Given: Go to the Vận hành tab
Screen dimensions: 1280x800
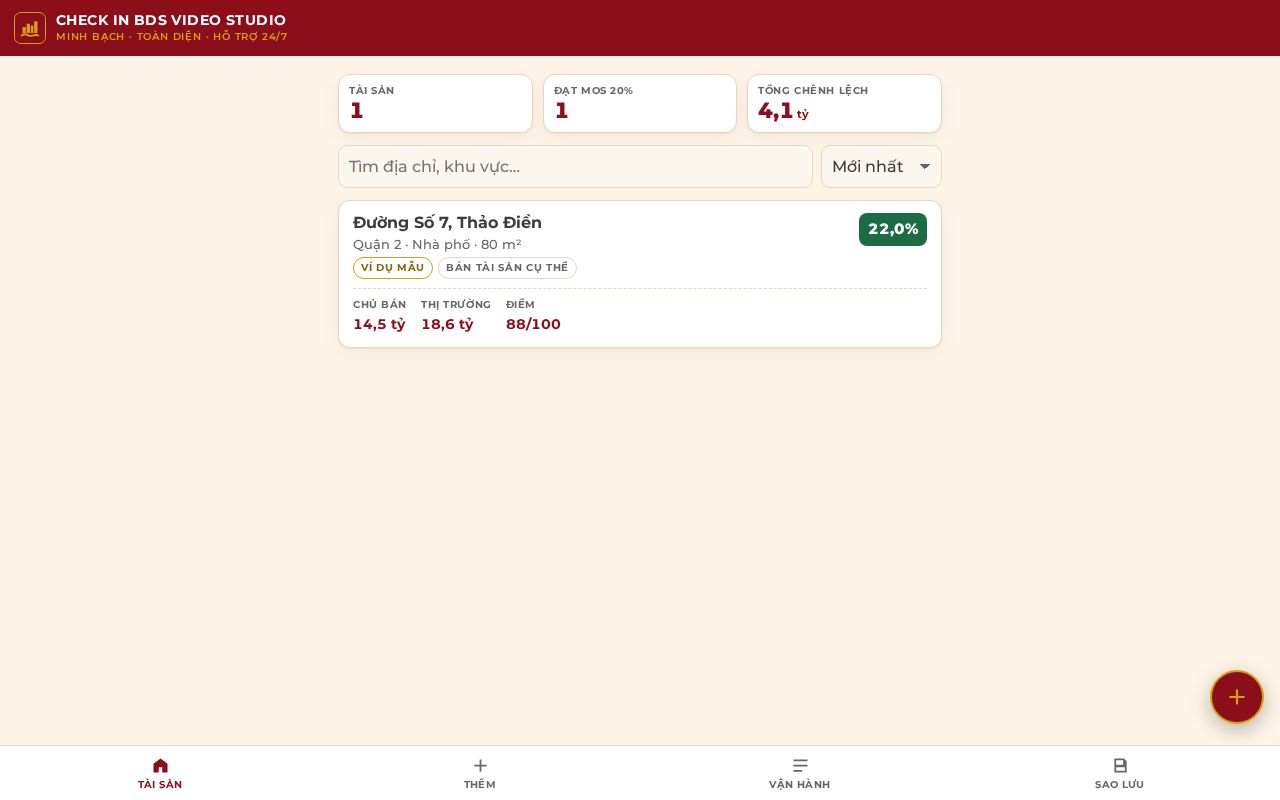Looking at the screenshot, I should click(x=800, y=773).
